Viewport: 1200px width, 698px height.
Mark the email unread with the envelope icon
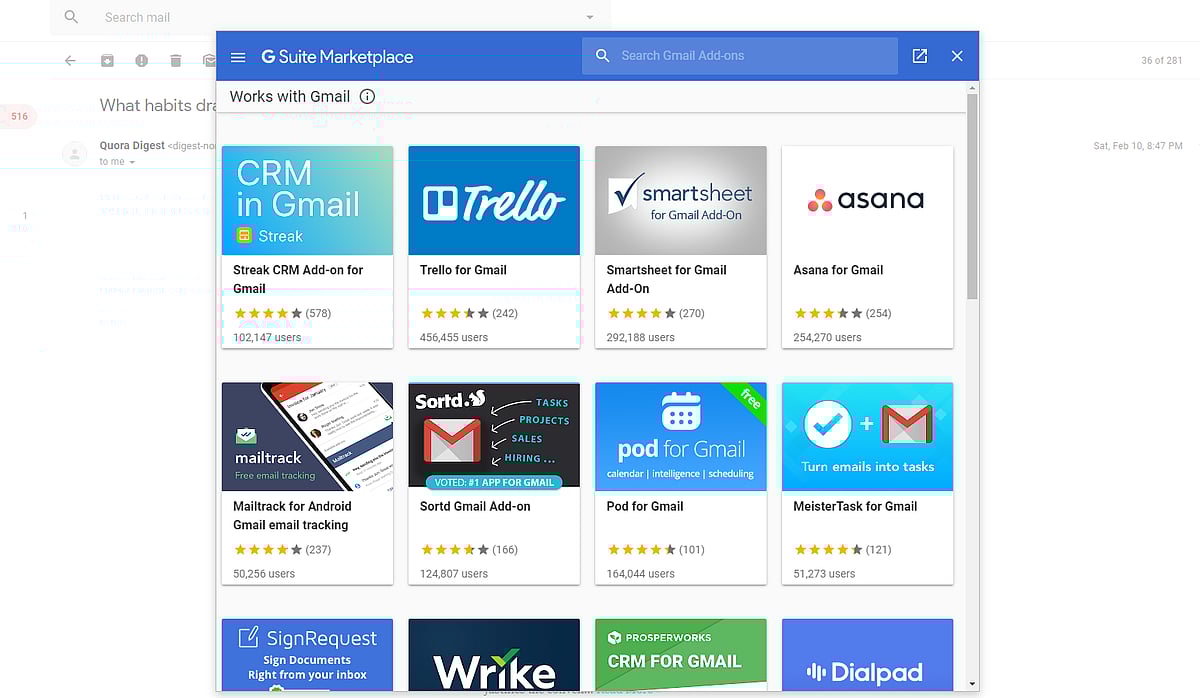(x=209, y=60)
